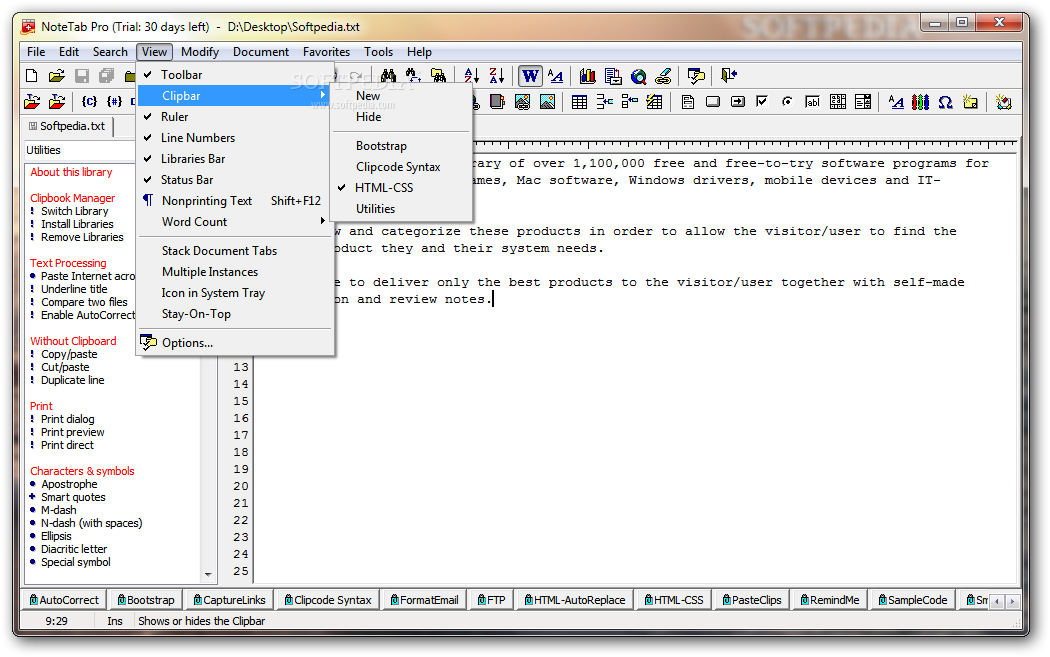Switch to FormatEmail clipbar tab

click(x=424, y=600)
